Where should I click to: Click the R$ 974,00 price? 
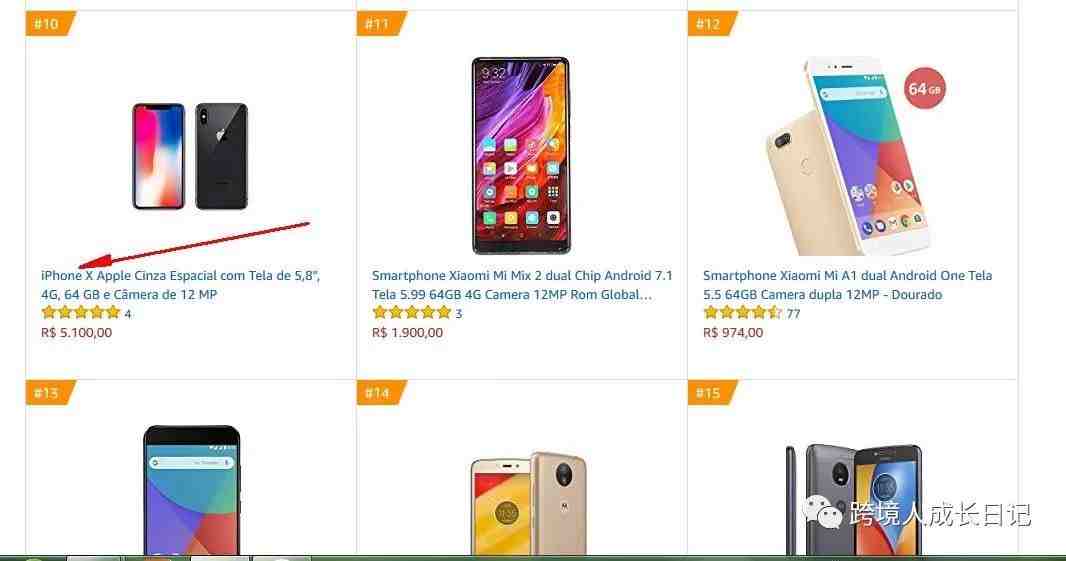click(x=733, y=333)
